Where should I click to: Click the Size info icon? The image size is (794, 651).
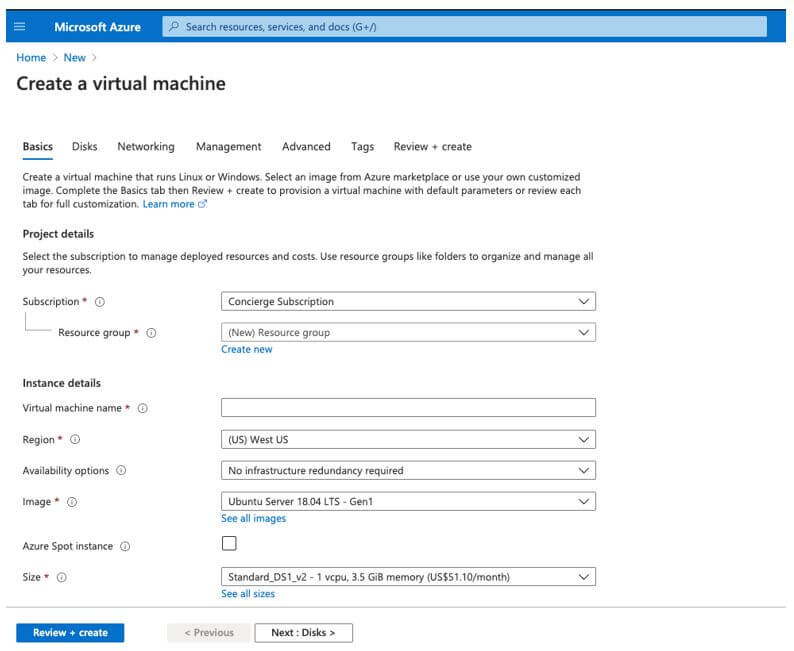point(62,578)
